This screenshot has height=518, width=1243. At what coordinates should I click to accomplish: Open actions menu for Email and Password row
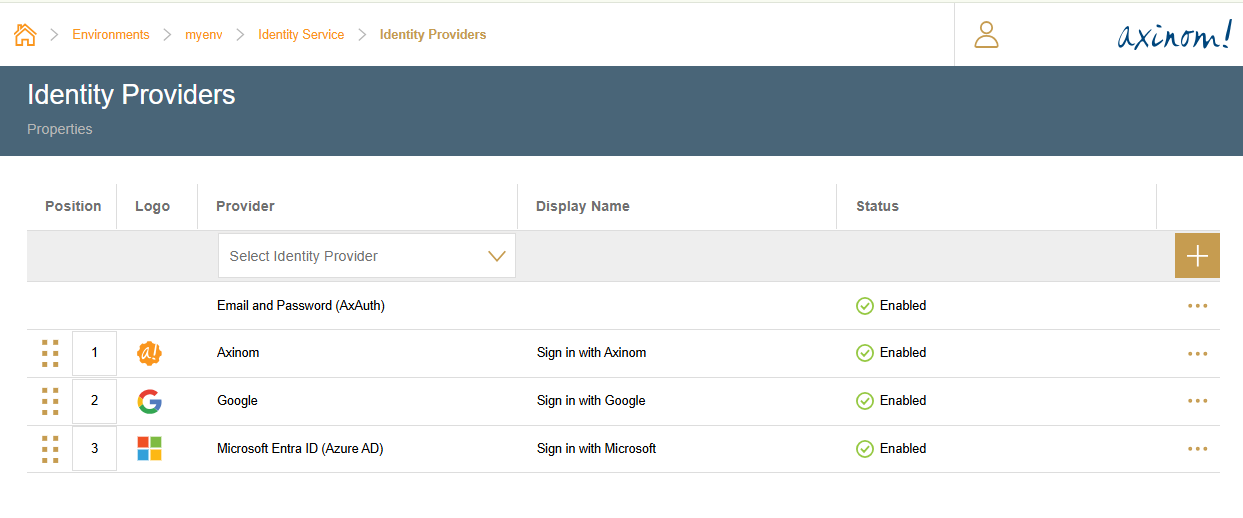tap(1197, 306)
